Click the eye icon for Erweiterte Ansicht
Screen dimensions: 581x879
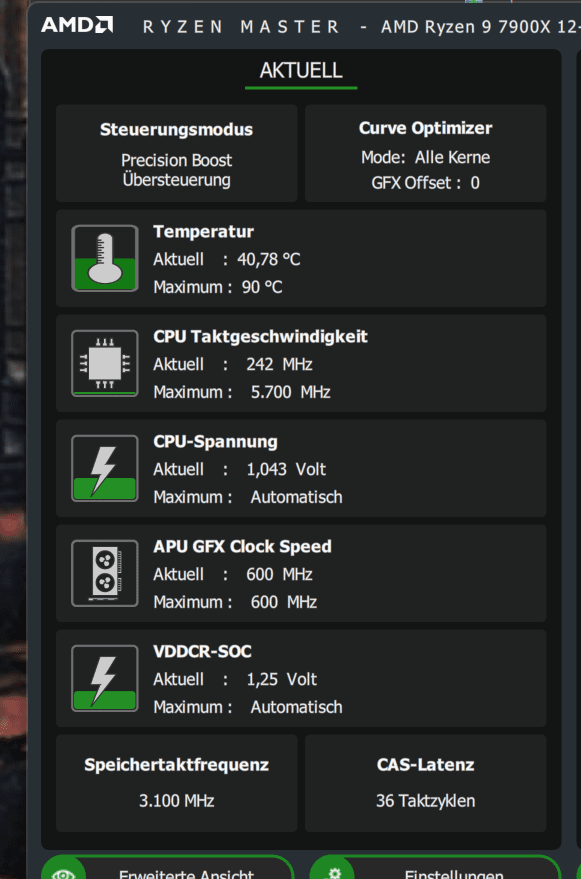[62, 873]
